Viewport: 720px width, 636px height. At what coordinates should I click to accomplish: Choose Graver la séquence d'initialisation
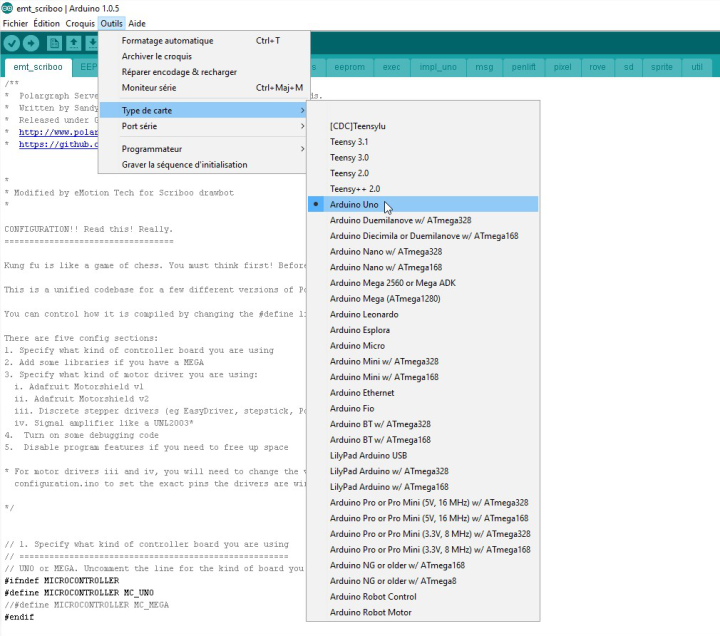point(202,164)
